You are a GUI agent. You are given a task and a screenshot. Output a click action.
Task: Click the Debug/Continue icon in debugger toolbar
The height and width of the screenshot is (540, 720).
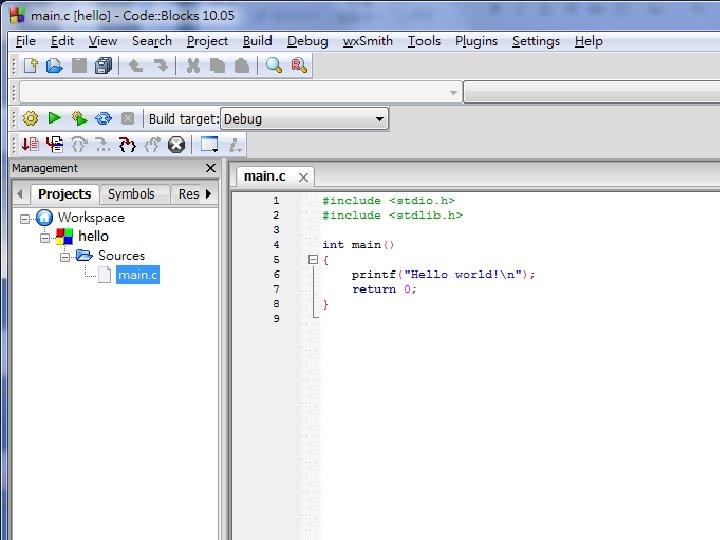tap(30, 145)
